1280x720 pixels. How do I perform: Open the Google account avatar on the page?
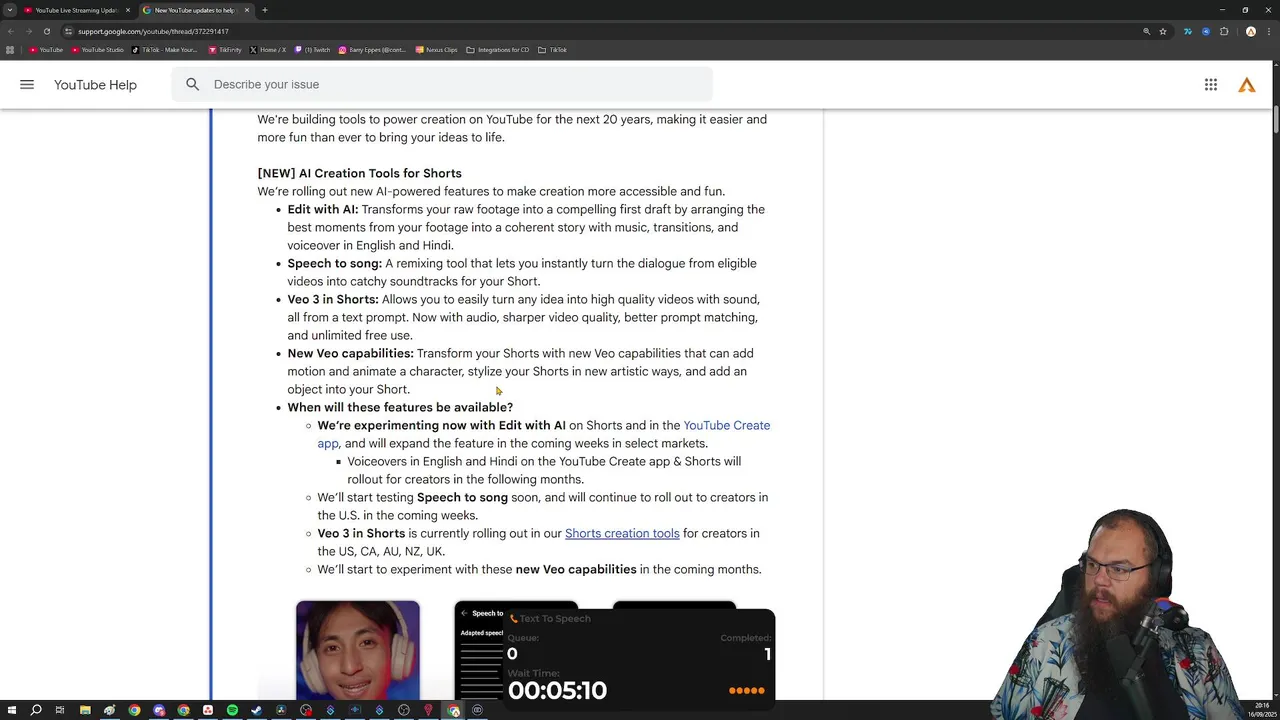click(x=1247, y=85)
